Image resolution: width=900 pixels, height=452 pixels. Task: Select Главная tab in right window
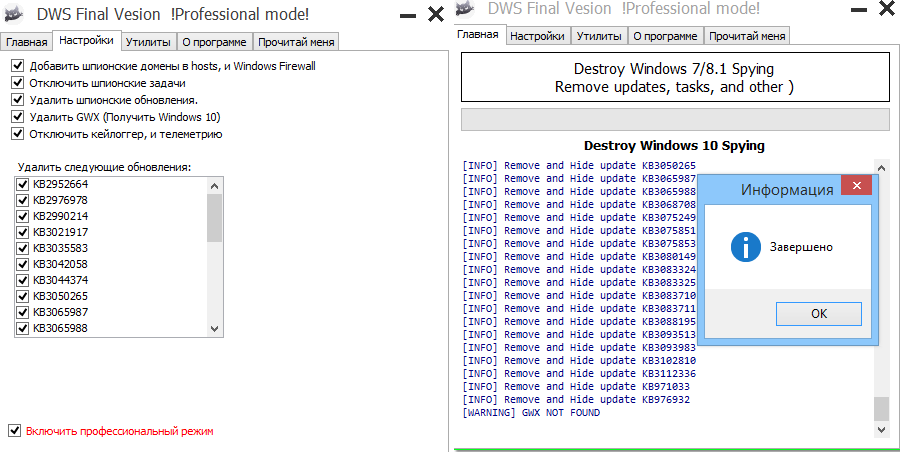478,34
